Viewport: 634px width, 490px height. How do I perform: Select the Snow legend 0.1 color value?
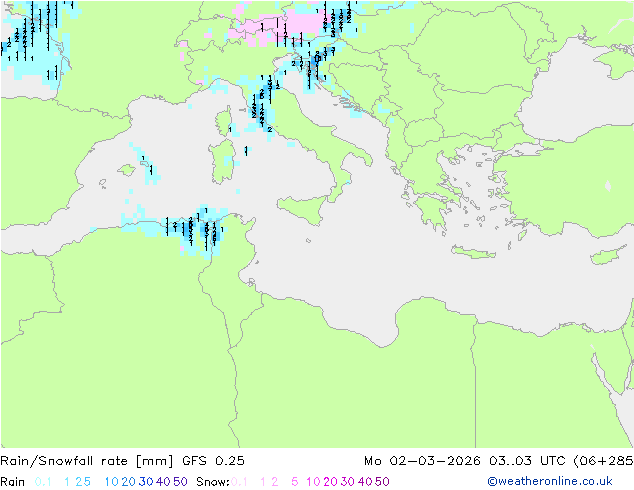pos(239,482)
